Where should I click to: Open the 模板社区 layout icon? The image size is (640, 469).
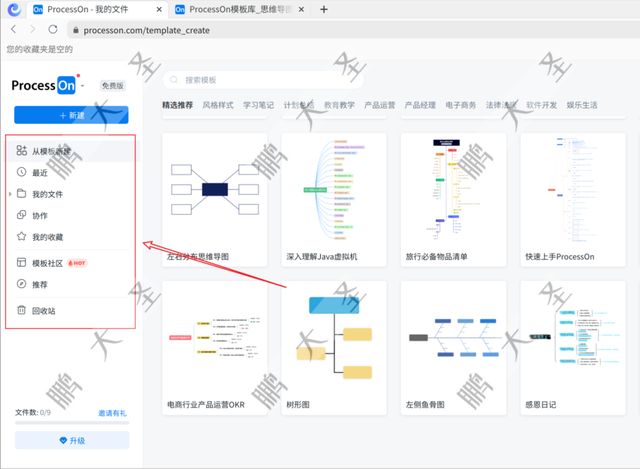[22, 262]
